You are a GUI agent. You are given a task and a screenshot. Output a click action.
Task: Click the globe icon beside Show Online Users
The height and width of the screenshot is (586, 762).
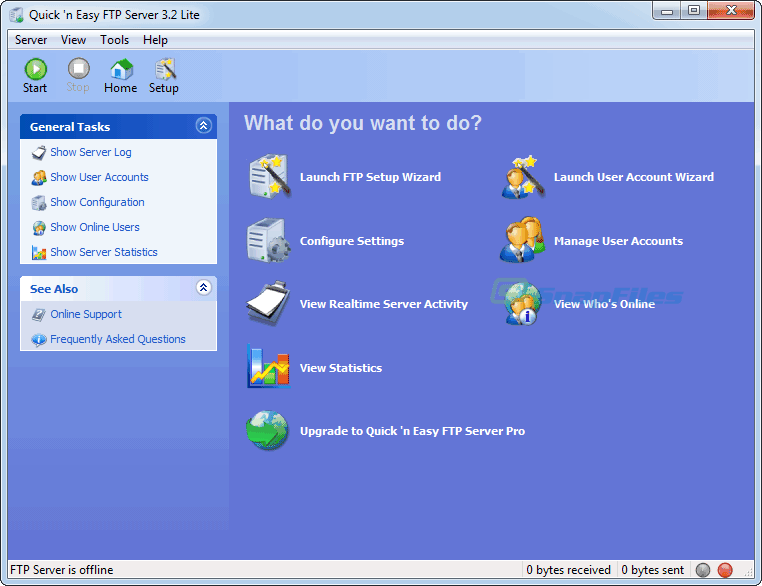[x=39, y=227]
